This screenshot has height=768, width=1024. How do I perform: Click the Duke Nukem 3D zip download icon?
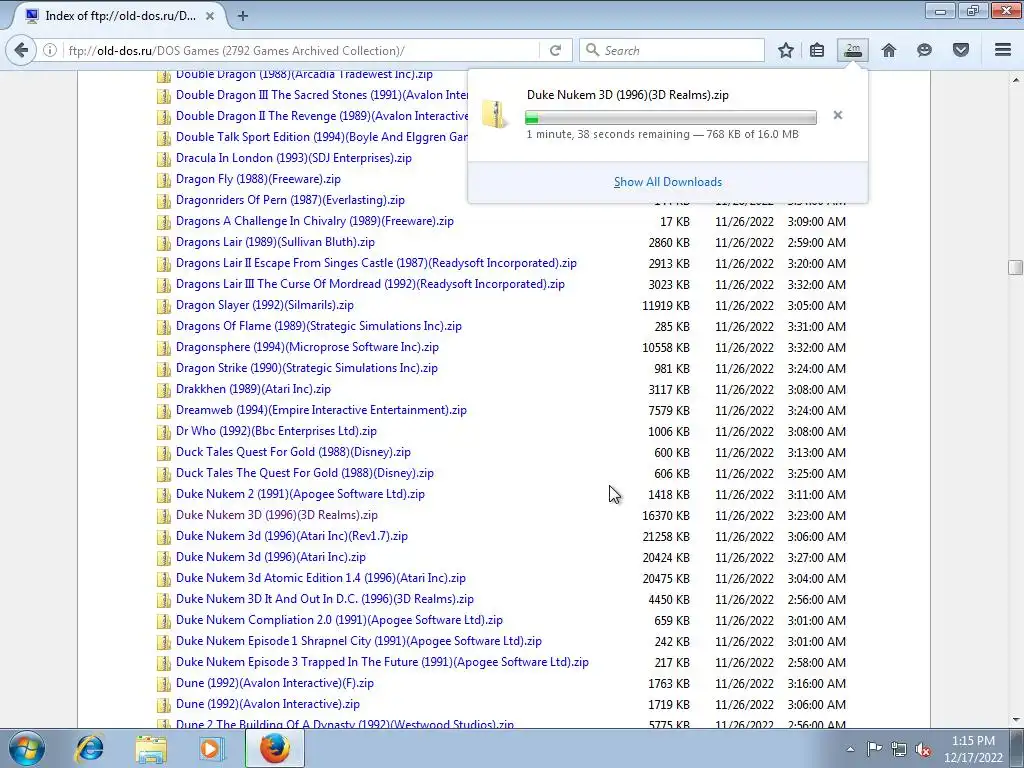[x=495, y=114]
